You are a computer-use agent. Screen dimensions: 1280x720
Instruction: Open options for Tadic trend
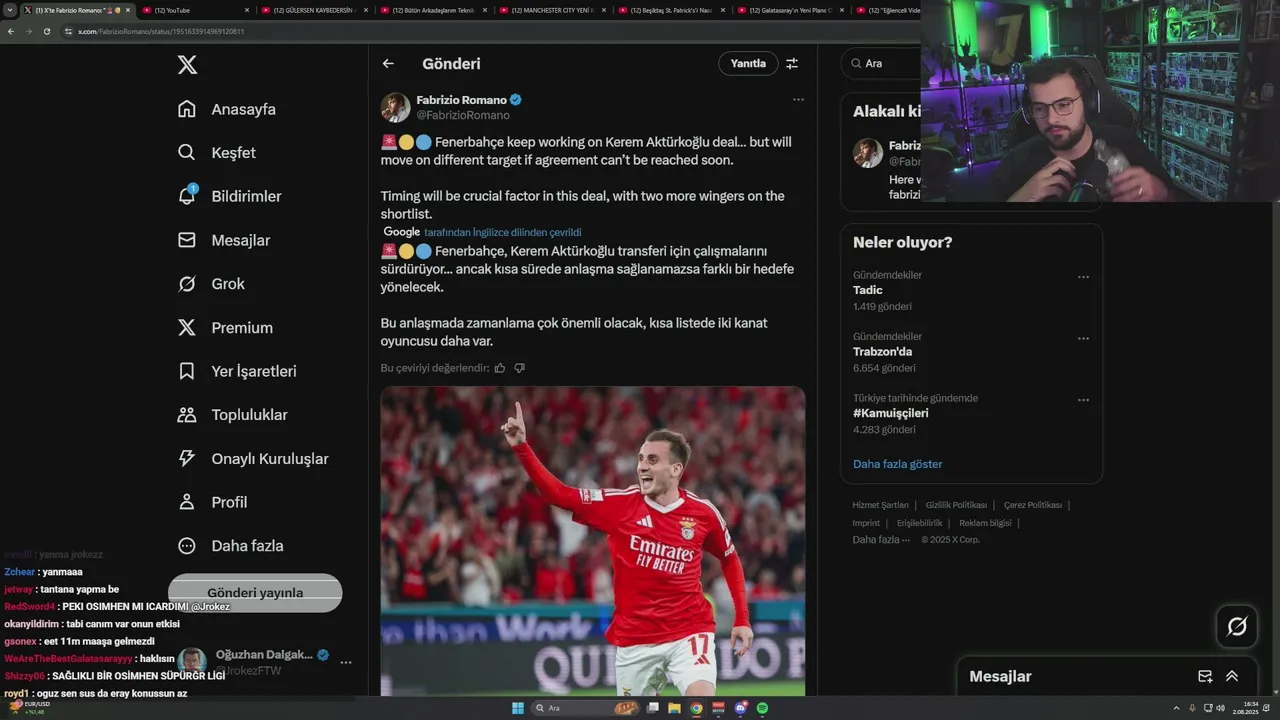point(1083,277)
